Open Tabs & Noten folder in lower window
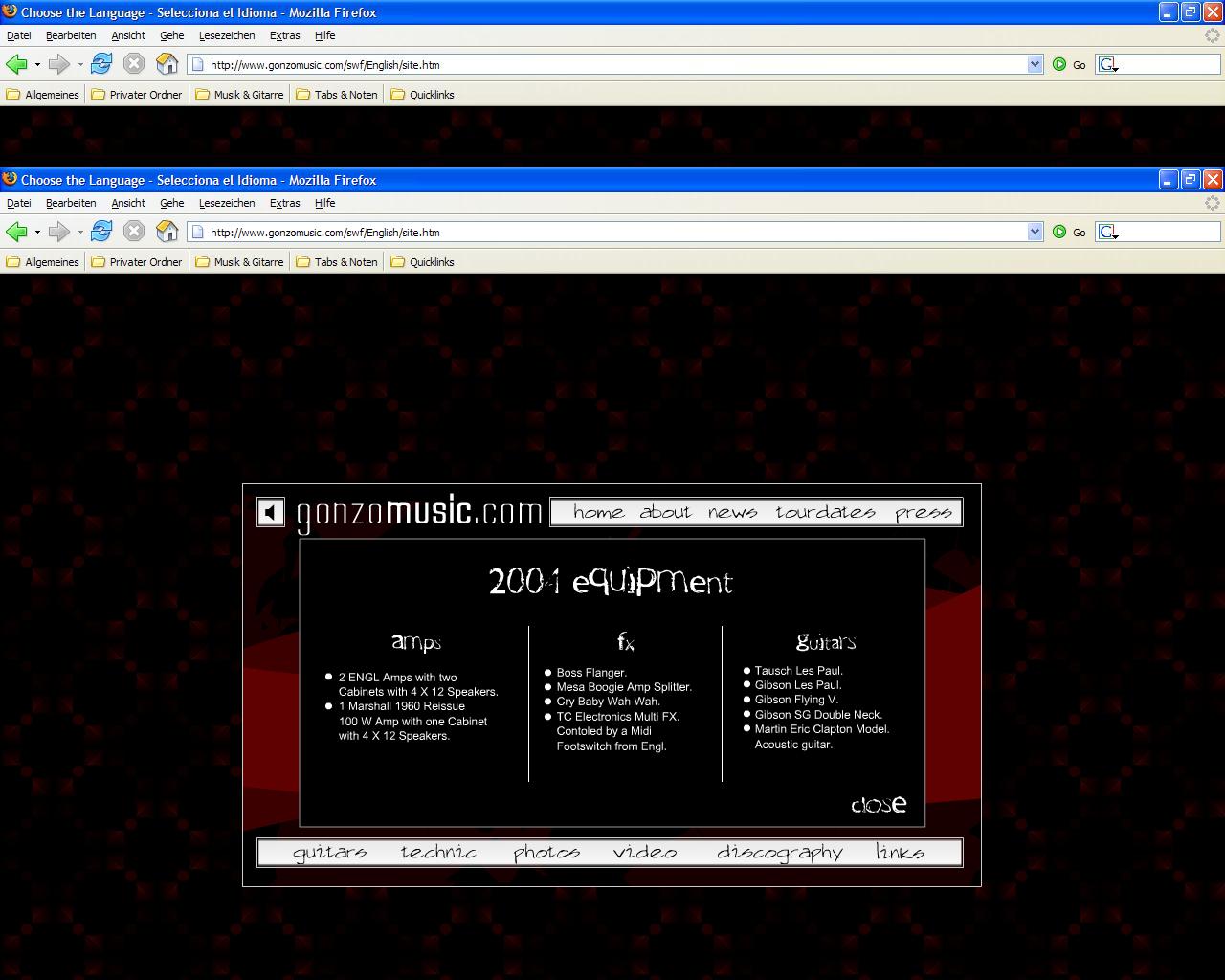 338,262
